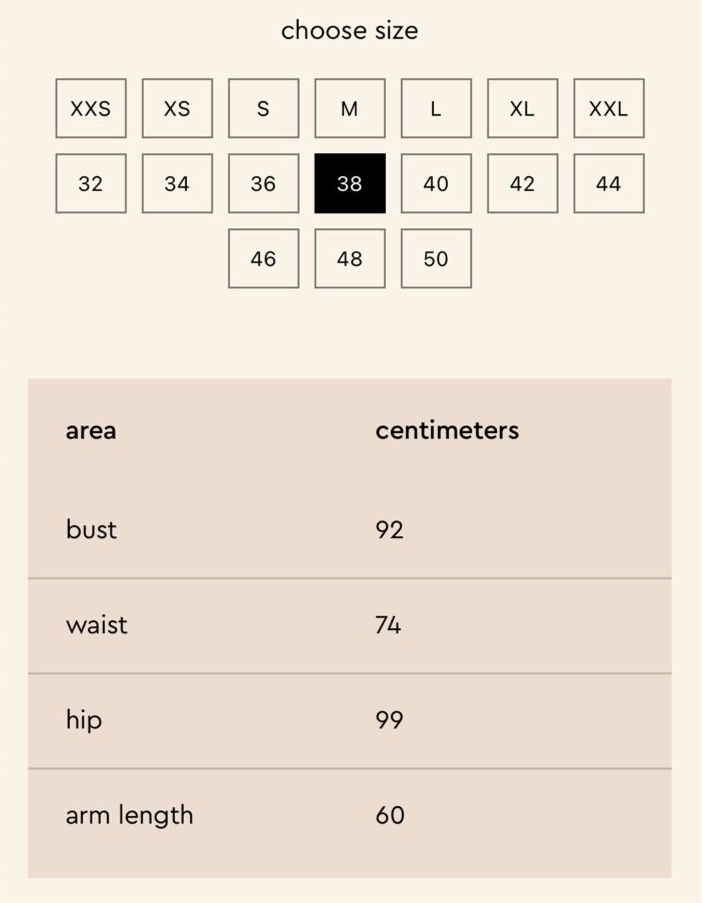
Task: Click the arm length row
Action: point(349,815)
